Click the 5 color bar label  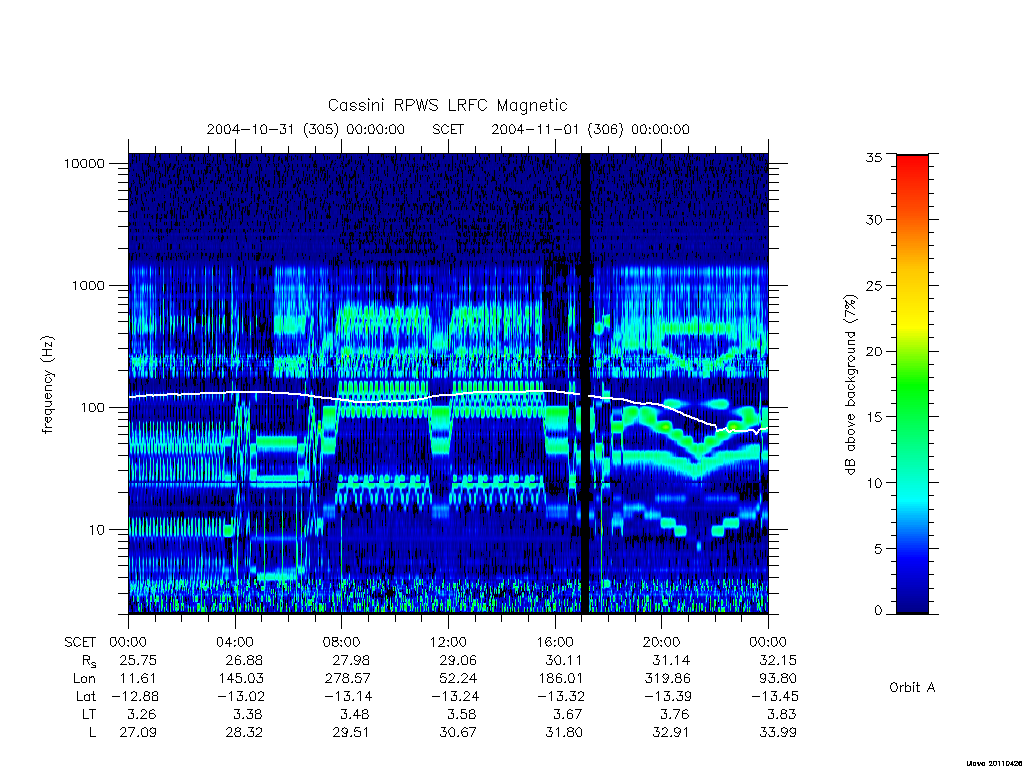pos(878,549)
